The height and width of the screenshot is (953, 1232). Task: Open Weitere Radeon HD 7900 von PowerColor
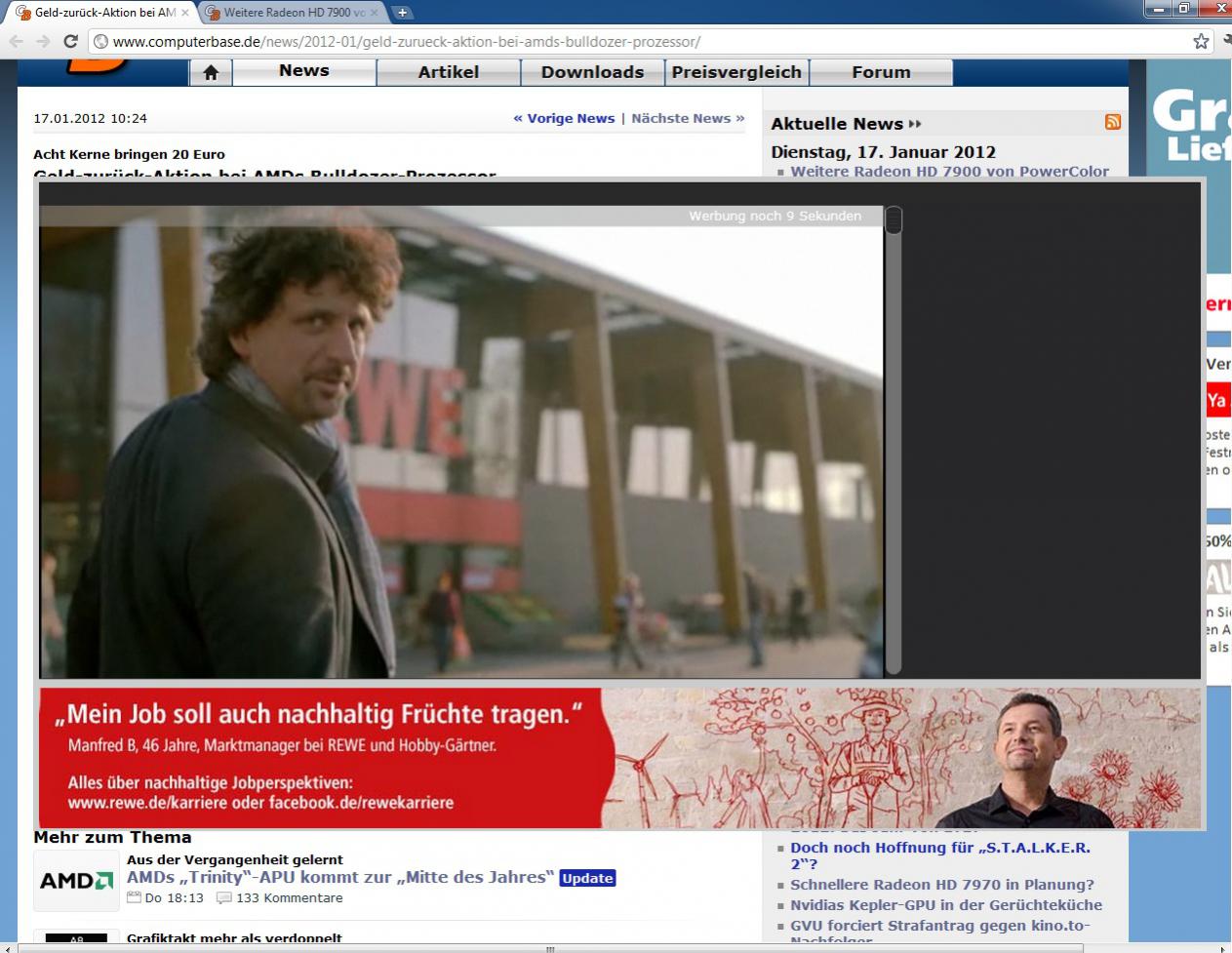tap(949, 171)
